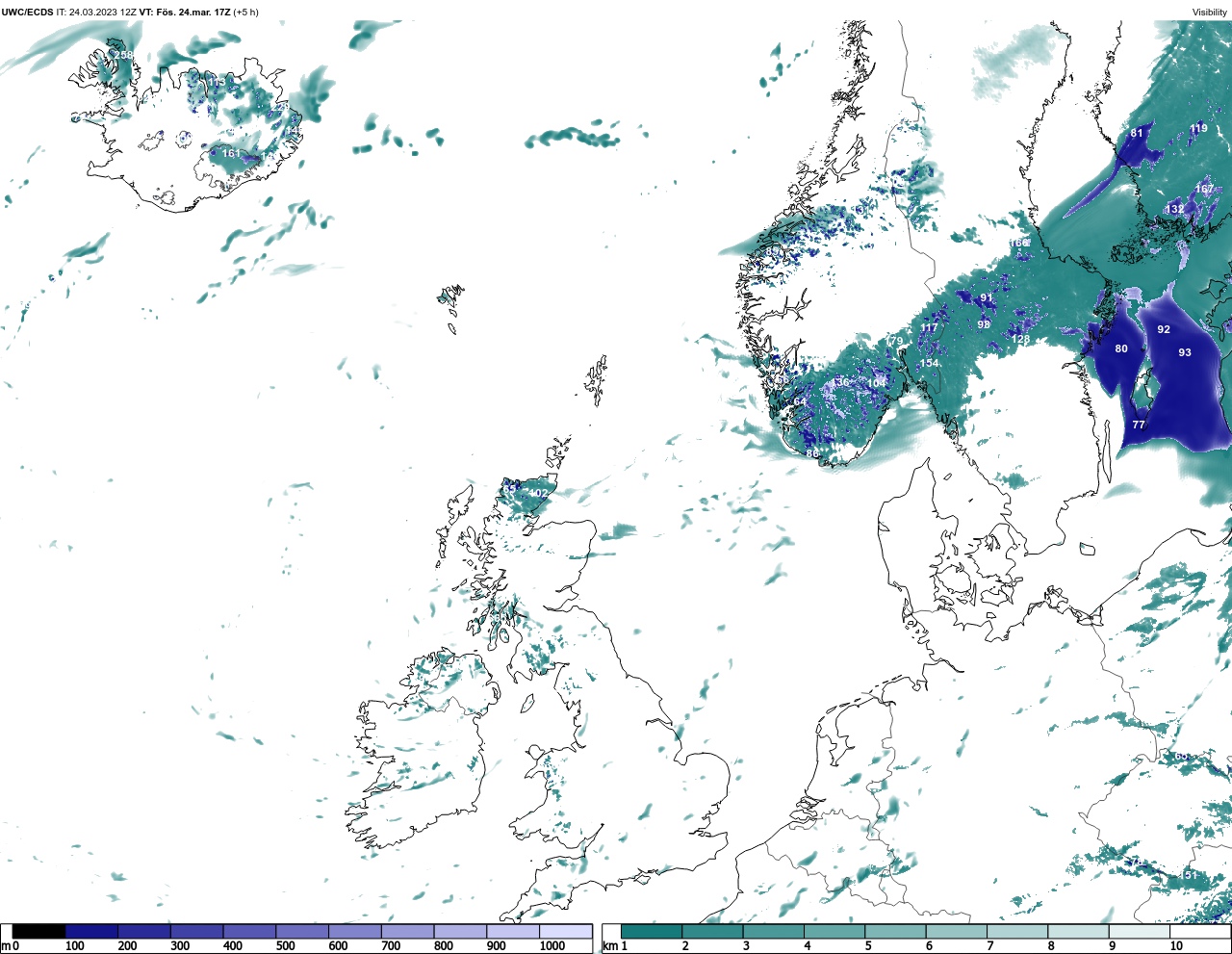Select the 700 tick label on legend
Screen dimensions: 1232x954
click(x=390, y=946)
